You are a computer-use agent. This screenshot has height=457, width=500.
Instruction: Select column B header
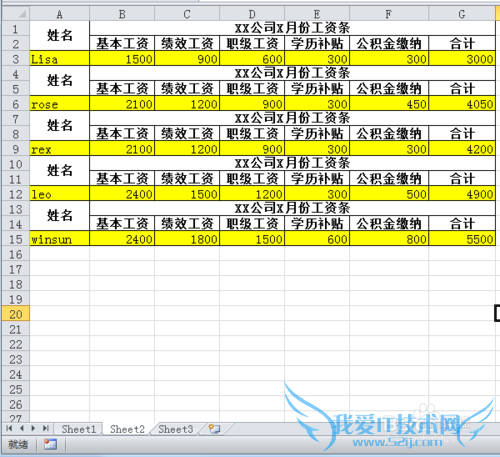[122, 14]
